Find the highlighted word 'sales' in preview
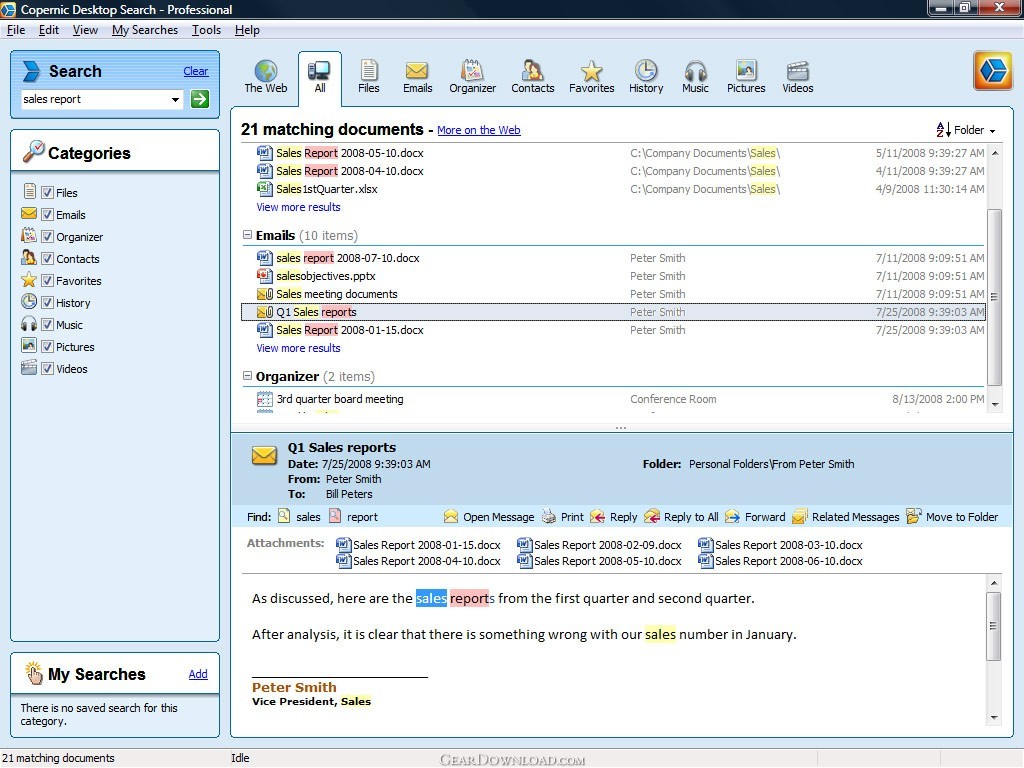1024x768 pixels. (299, 517)
